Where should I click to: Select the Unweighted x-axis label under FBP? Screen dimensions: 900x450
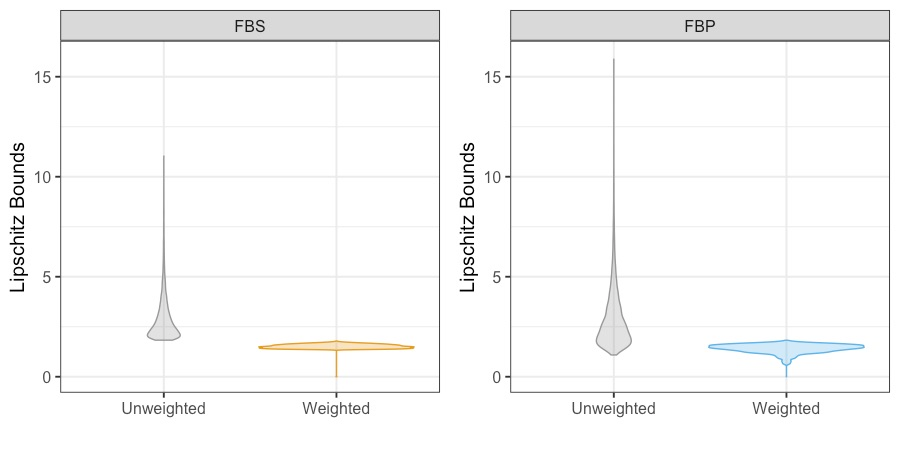(613, 408)
